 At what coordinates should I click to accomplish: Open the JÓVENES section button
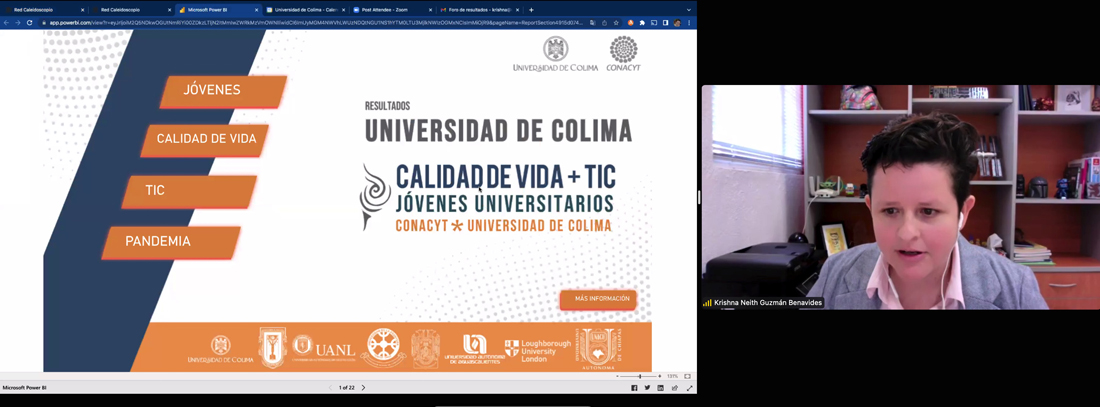tap(223, 91)
